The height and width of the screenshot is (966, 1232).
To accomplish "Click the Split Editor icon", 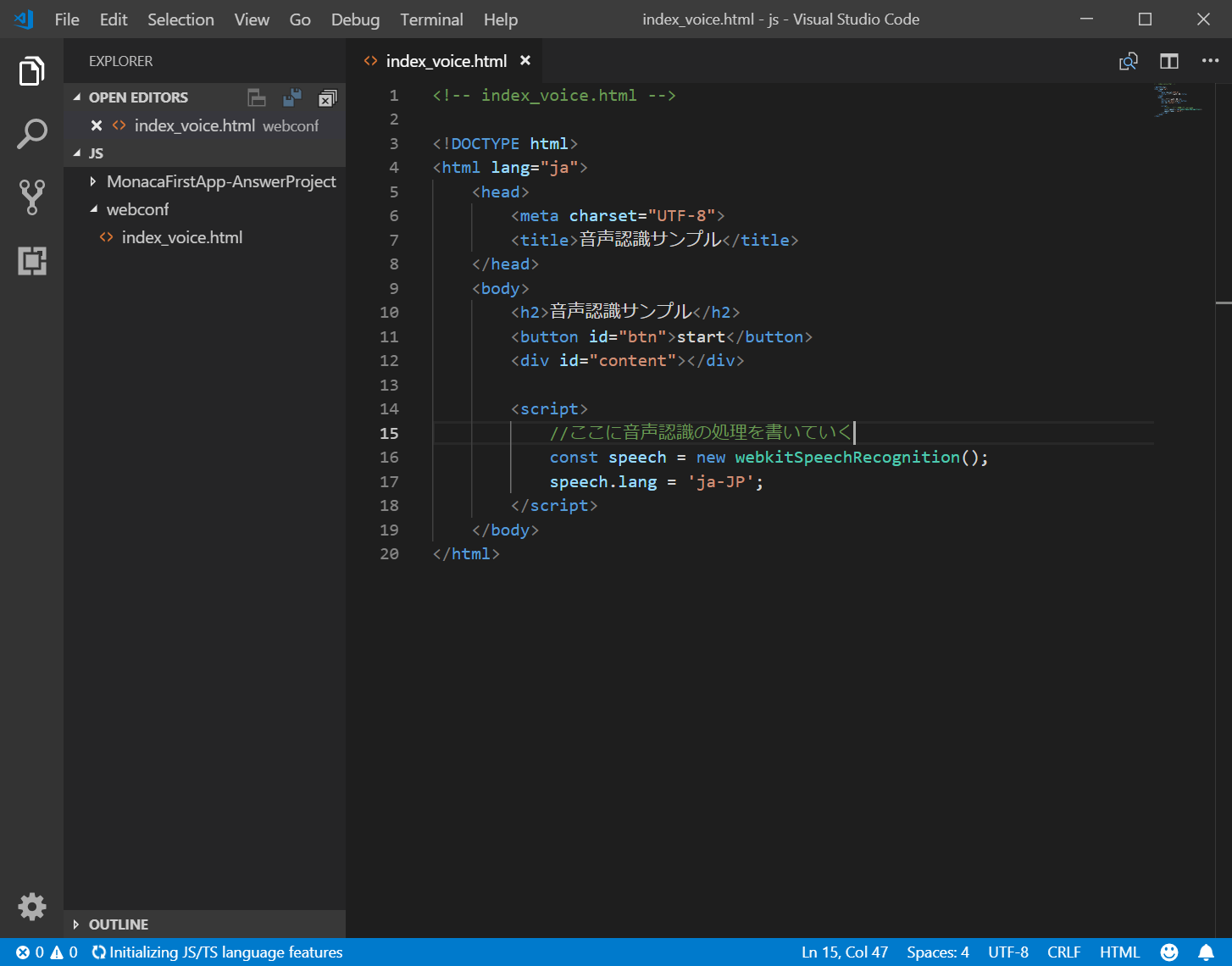I will point(1169,61).
